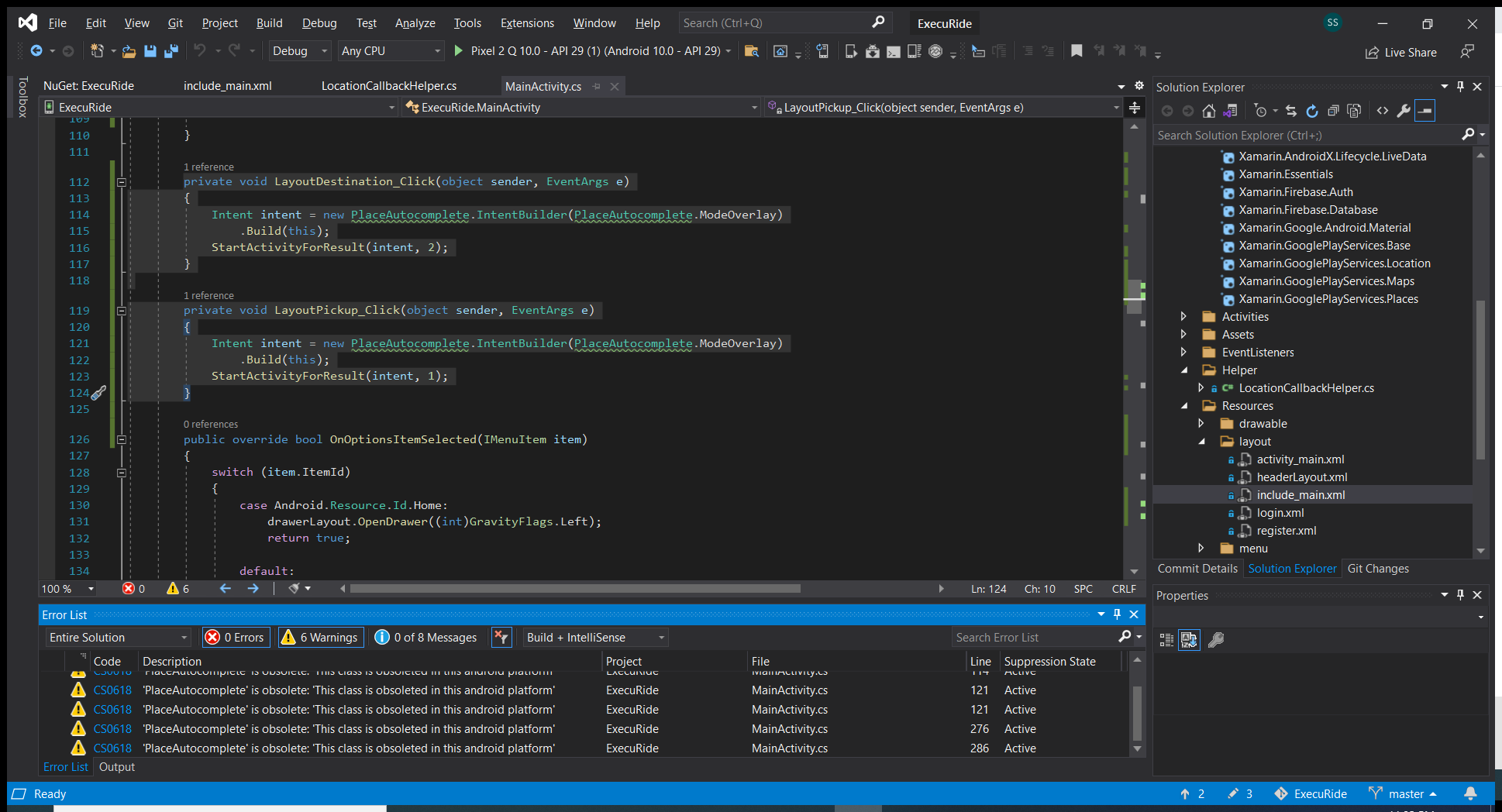Click the Live Share button
Image resolution: width=1502 pixels, height=812 pixels.
pyautogui.click(x=1401, y=53)
